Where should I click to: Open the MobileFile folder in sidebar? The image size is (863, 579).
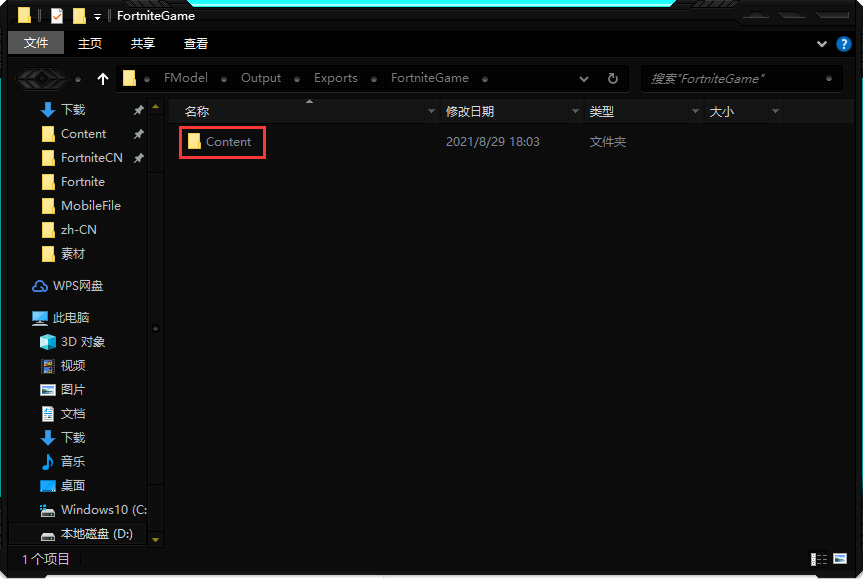pyautogui.click(x=91, y=206)
